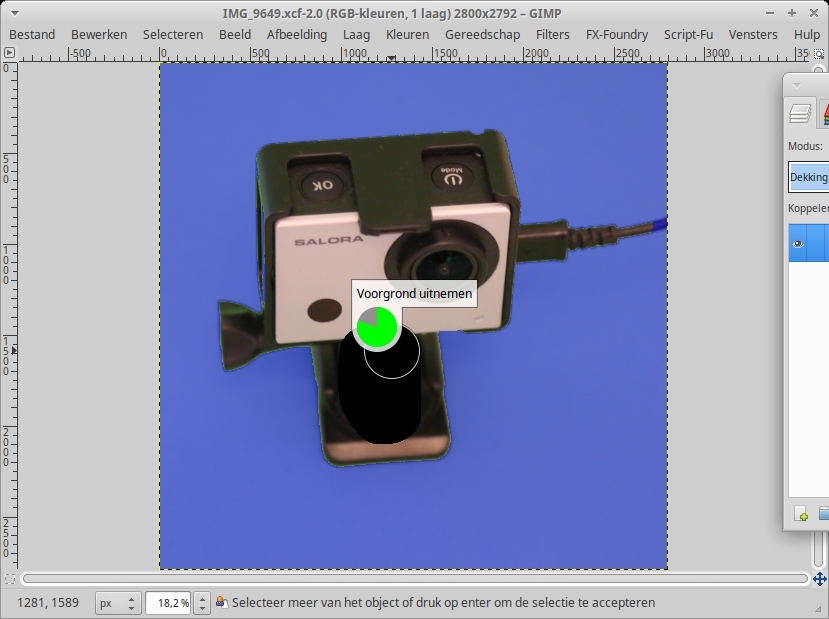Open the Filters menu
Image resolution: width=829 pixels, height=619 pixels.
coord(552,34)
